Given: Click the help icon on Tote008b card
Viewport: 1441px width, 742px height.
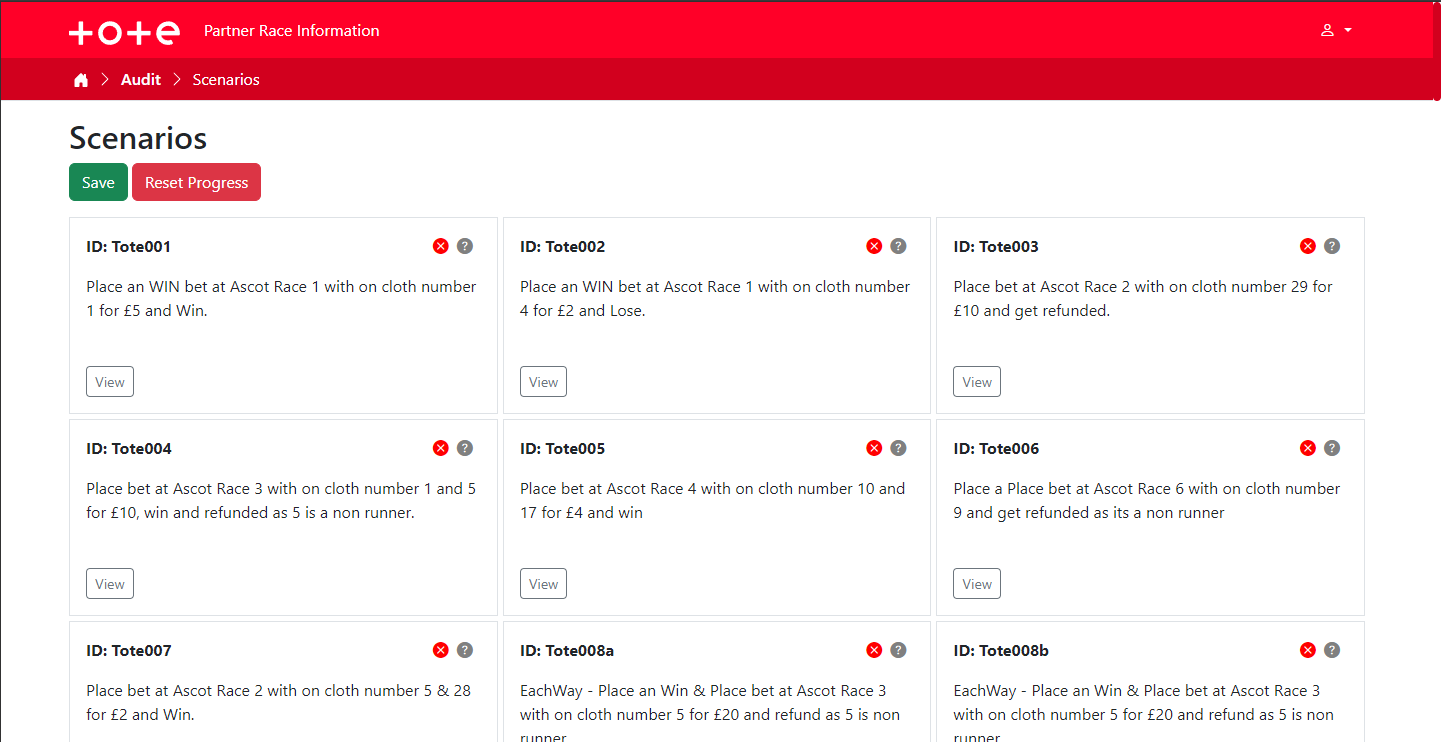Looking at the screenshot, I should pos(1332,650).
